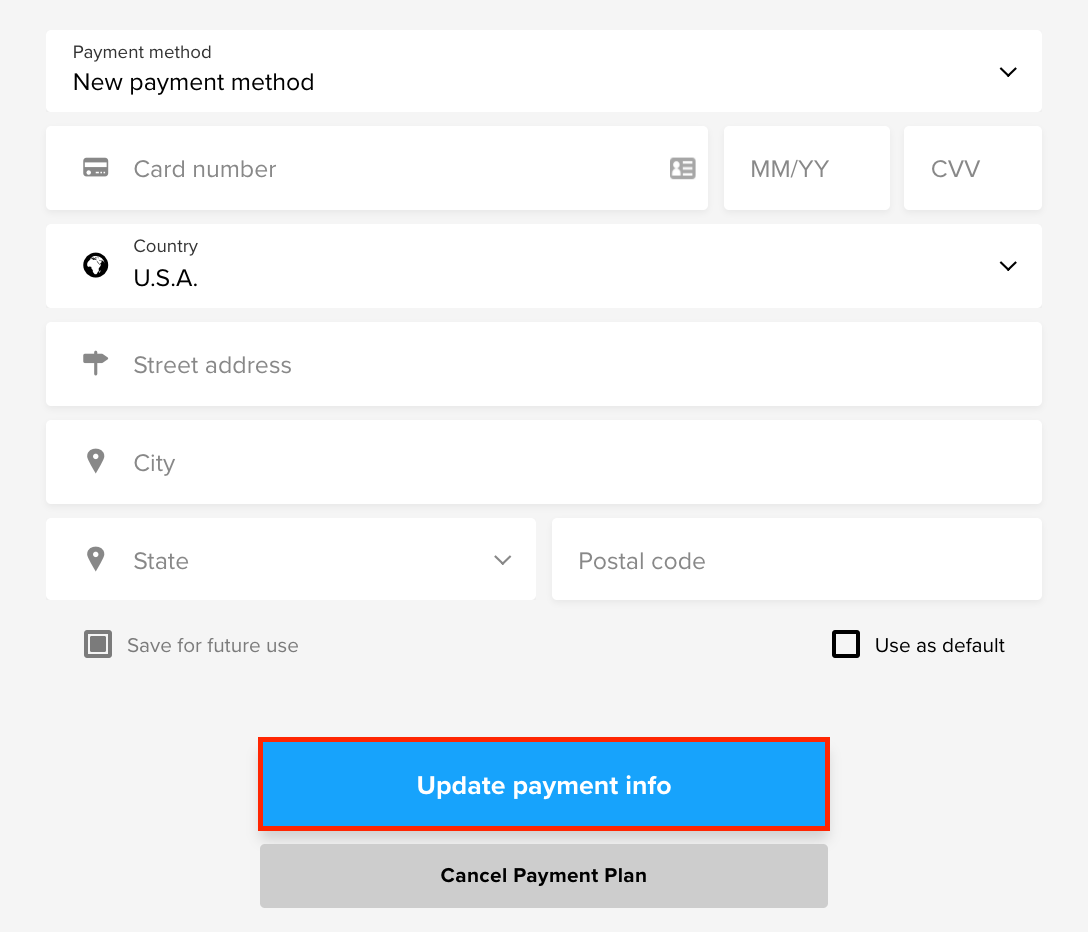Click the map pin icon beside City
The image size is (1088, 932).
(96, 461)
